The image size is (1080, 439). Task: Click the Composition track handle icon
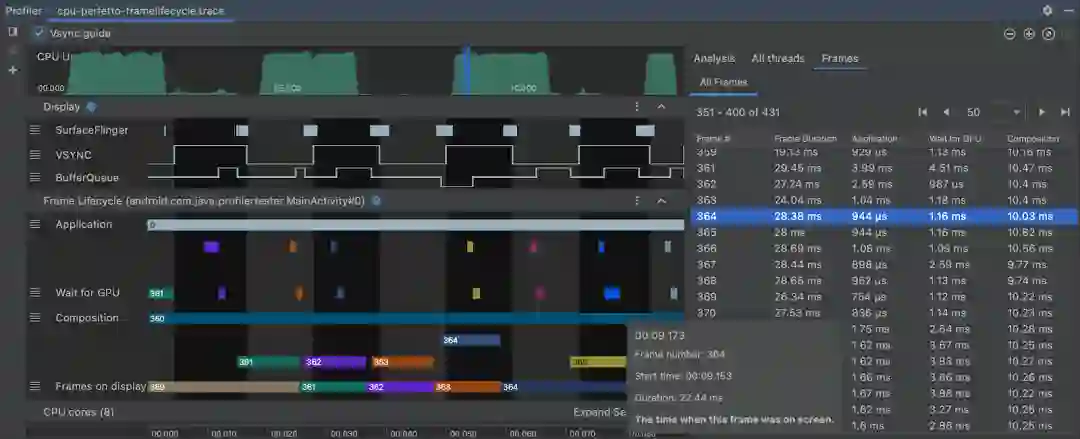(35, 318)
